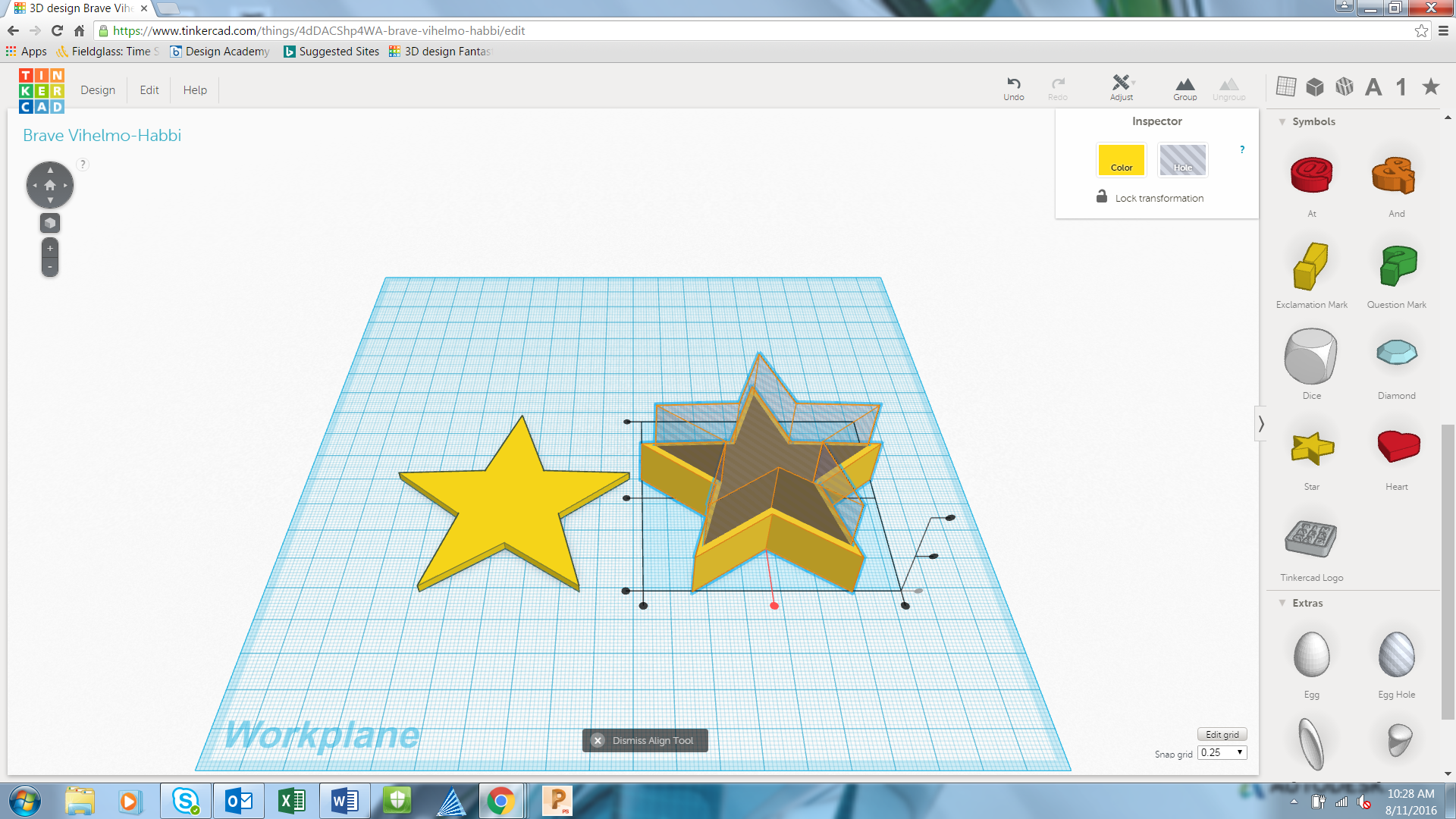The height and width of the screenshot is (819, 1456).
Task: Open the Adjust tool
Action: pos(1122,83)
